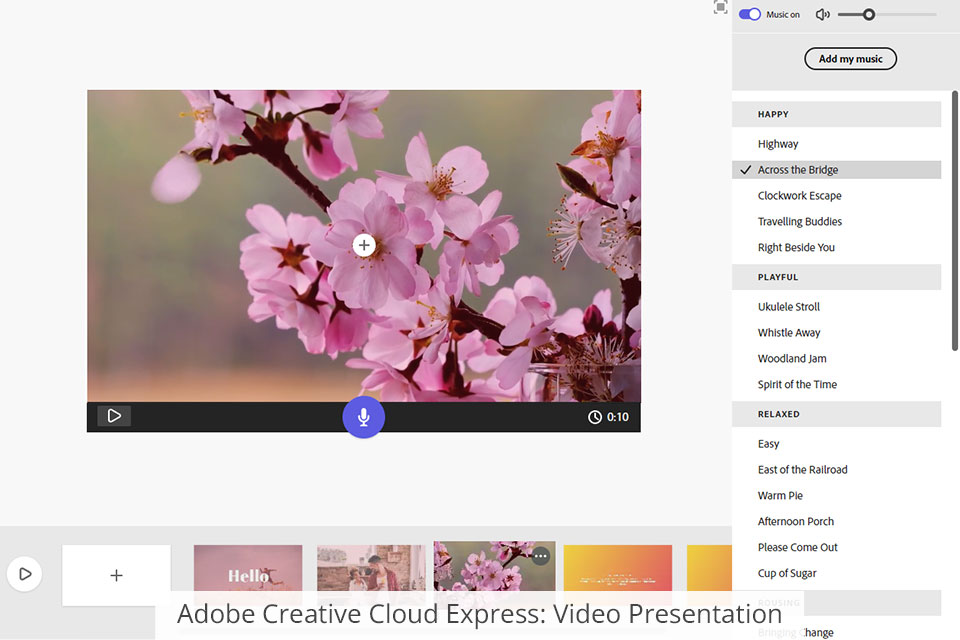This screenshot has height=640, width=960.
Task: Click the Add my music button
Action: point(850,59)
